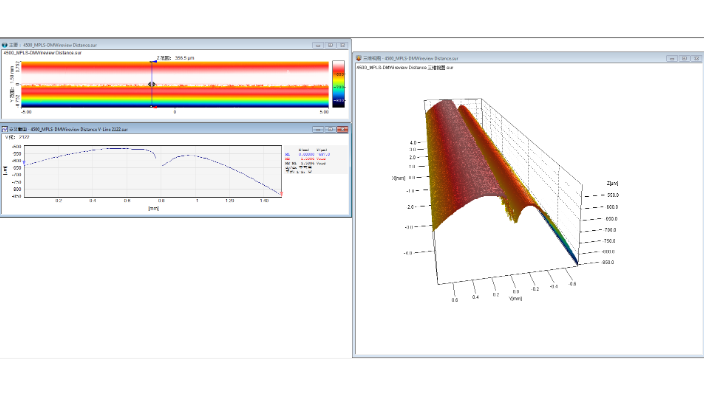Screen dimensions: 704x396
Task: Click the cursor measurement readout table
Action: point(316,159)
